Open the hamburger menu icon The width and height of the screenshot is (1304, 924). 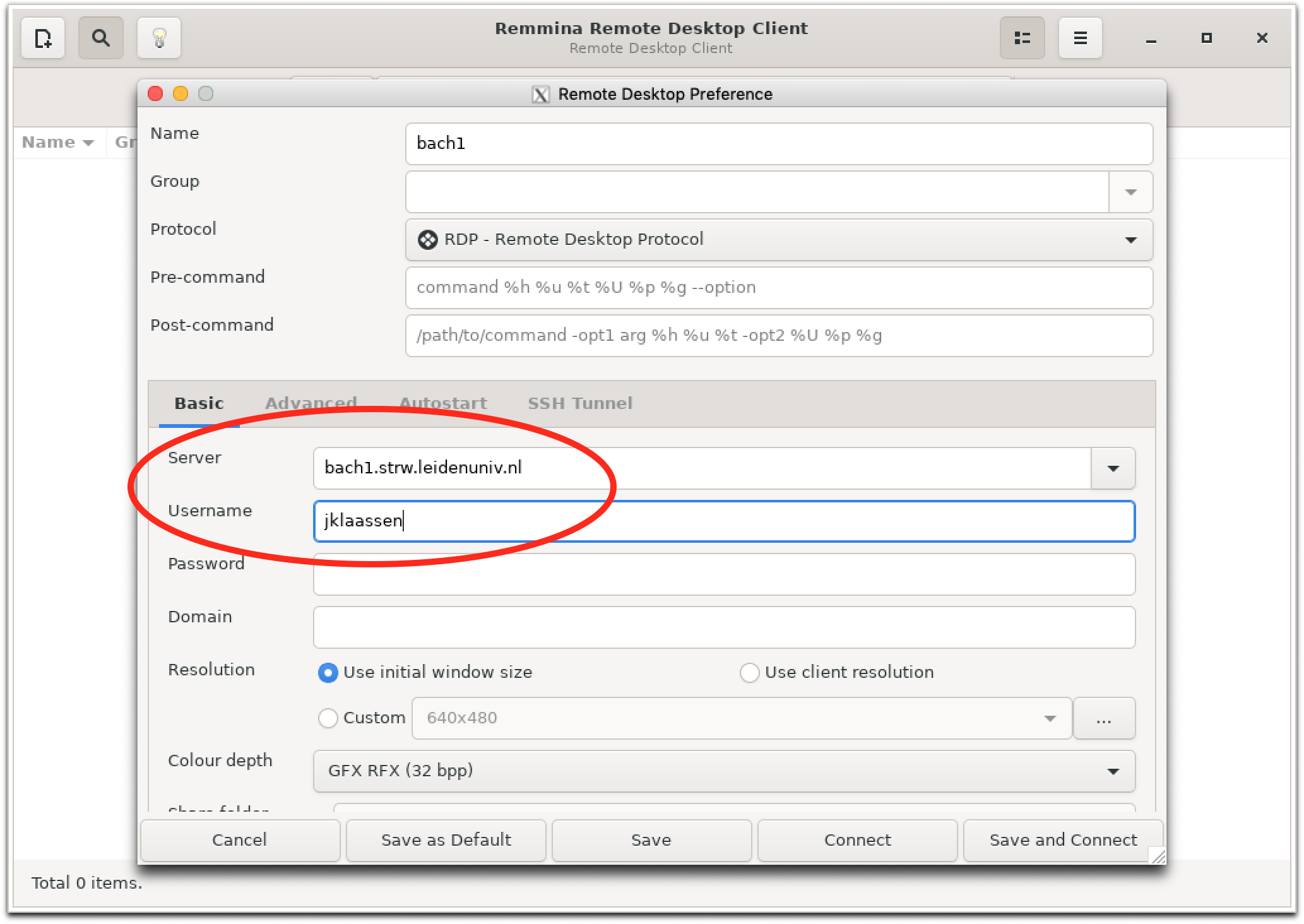[1080, 38]
